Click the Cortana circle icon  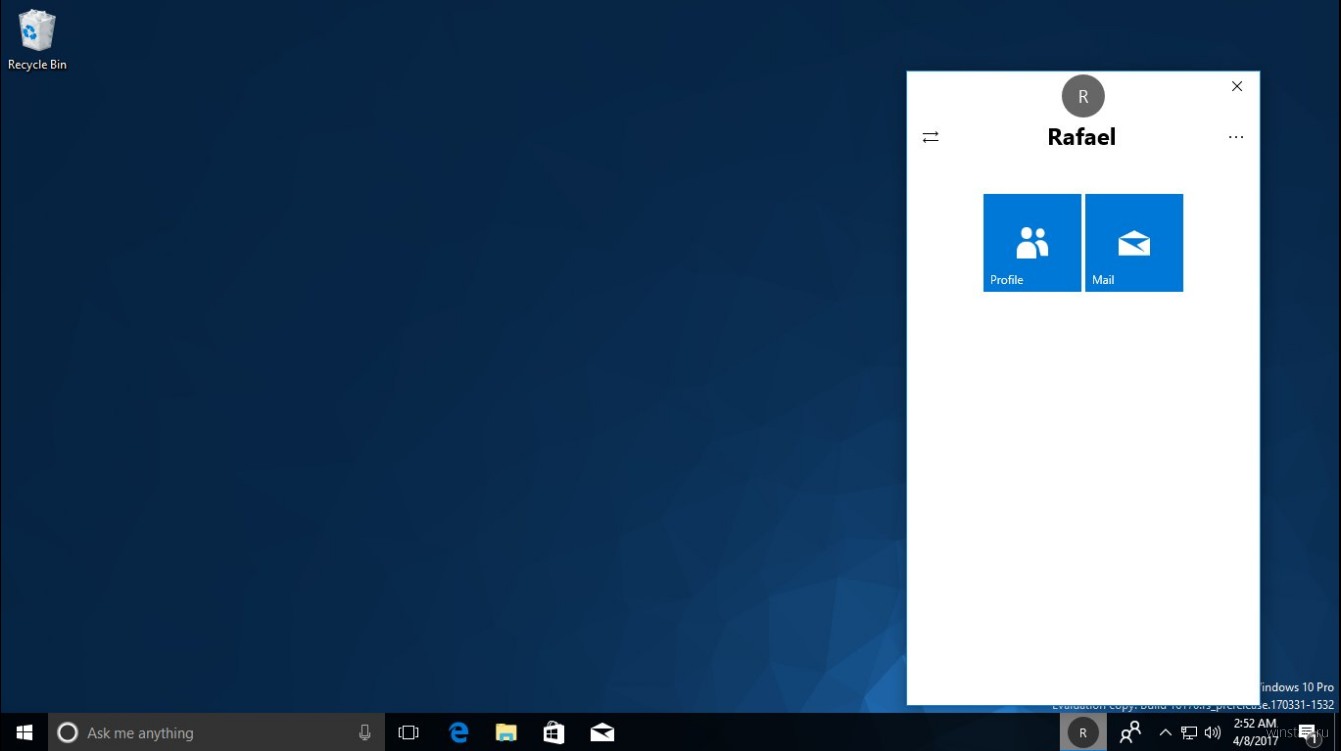coord(67,733)
